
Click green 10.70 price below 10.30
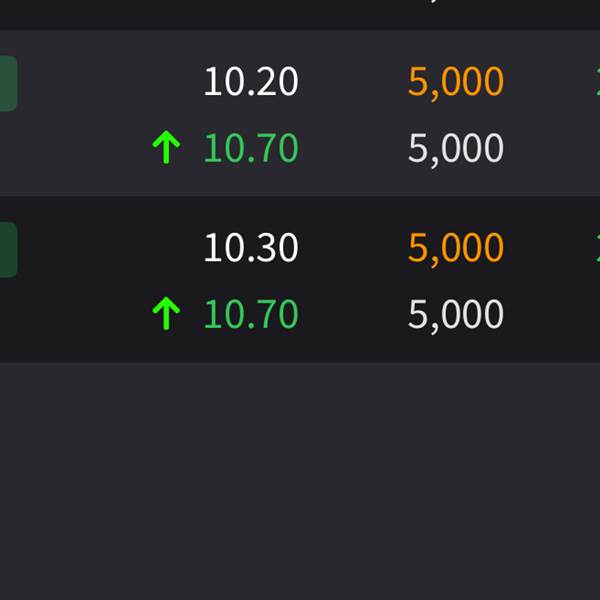[x=251, y=315]
